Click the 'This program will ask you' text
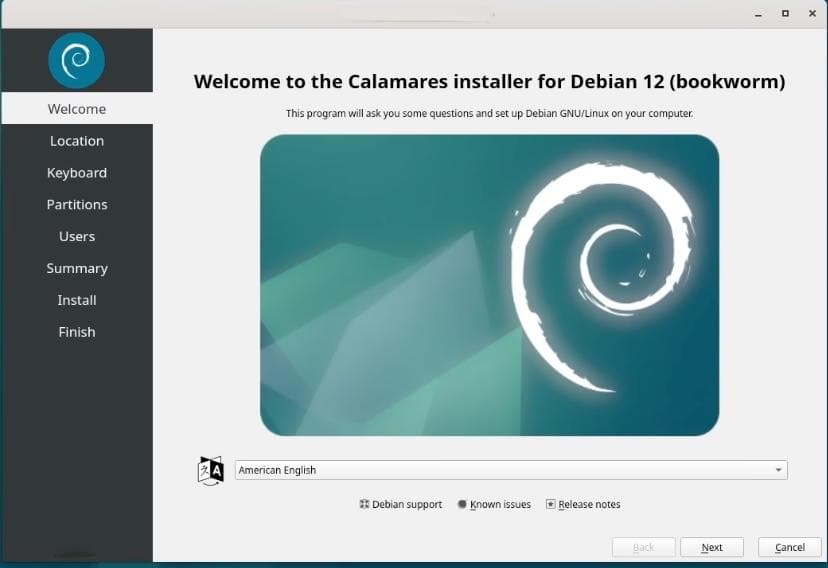Image resolution: width=828 pixels, height=568 pixels. click(489, 113)
